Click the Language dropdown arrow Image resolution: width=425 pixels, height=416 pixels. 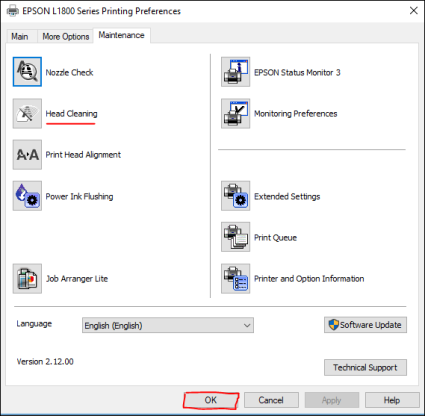point(247,325)
